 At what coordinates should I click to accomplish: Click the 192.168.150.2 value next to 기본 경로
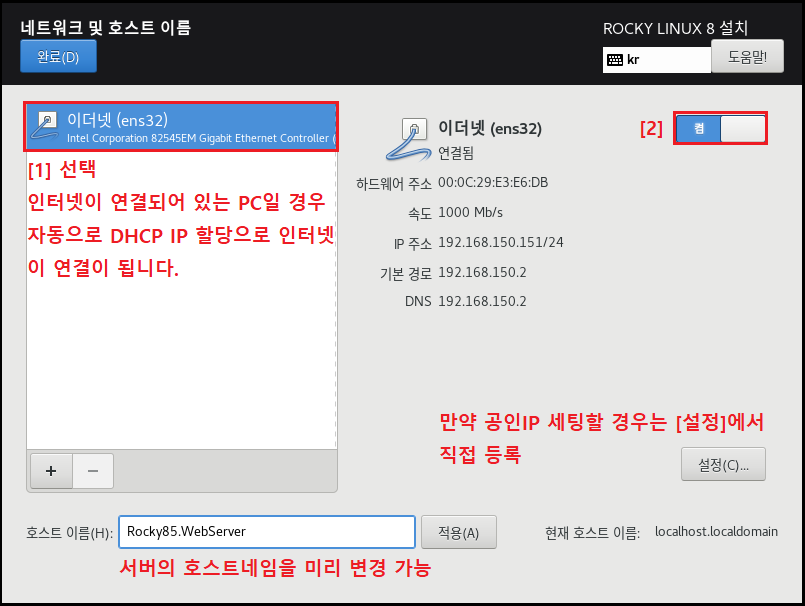[x=482, y=272]
